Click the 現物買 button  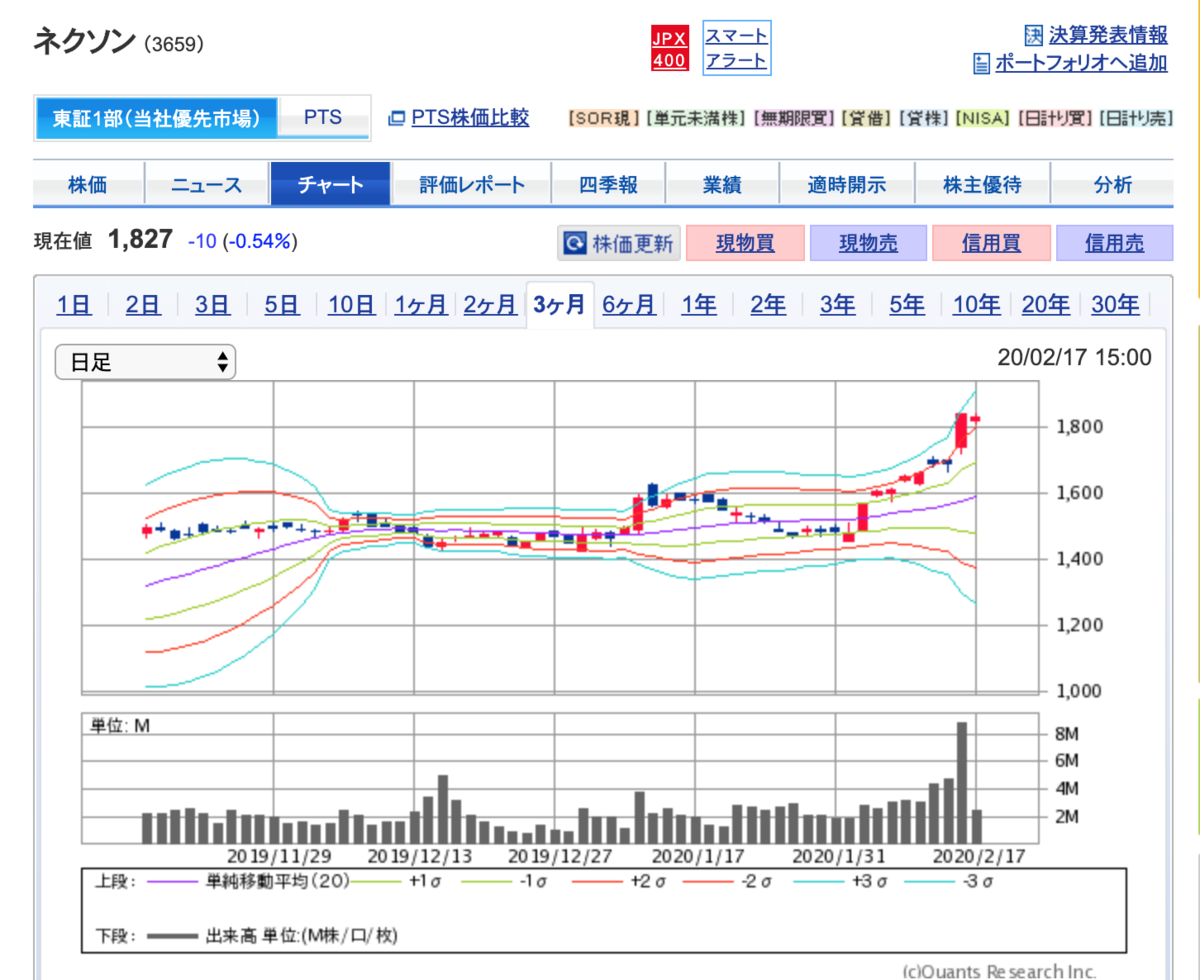tap(744, 243)
